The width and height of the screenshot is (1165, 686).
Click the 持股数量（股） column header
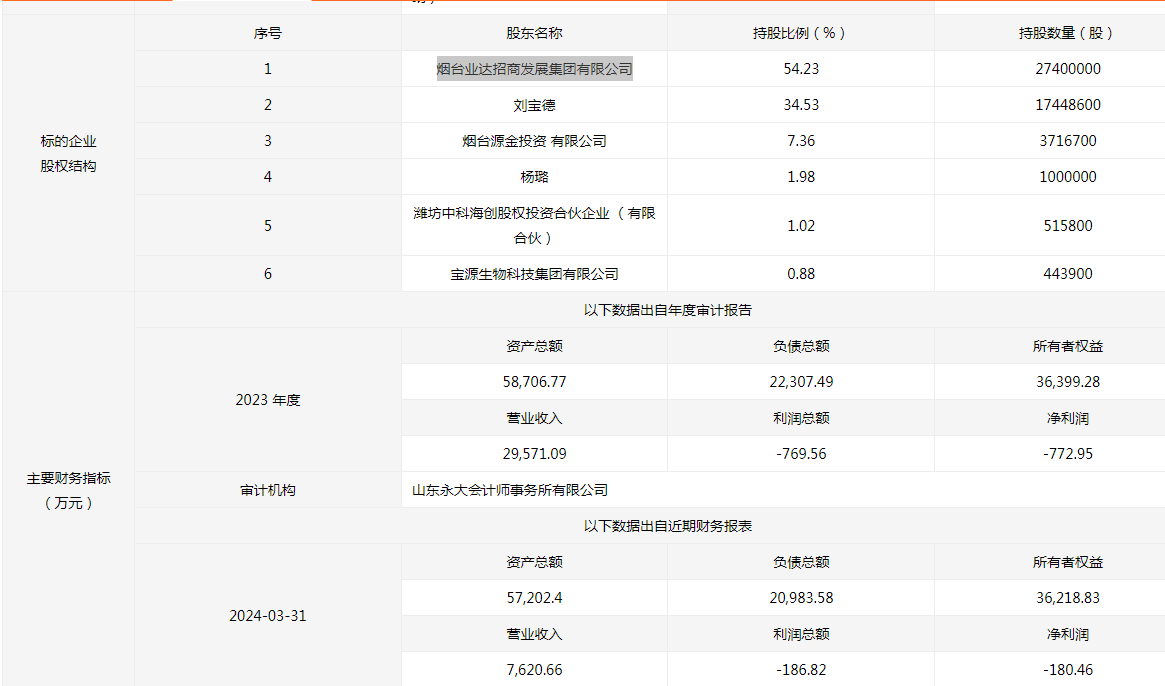point(1068,33)
